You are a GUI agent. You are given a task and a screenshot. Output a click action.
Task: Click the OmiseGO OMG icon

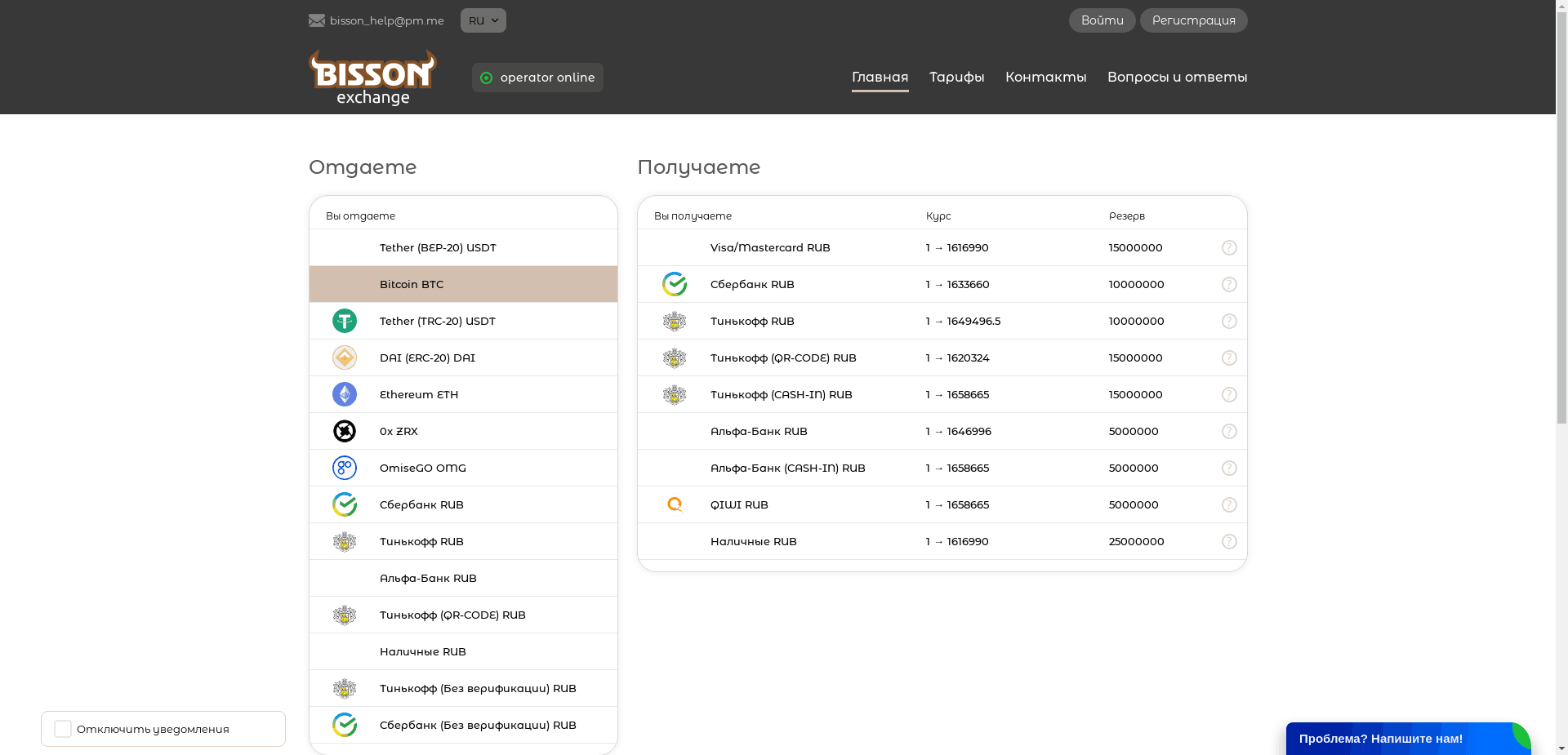pos(345,468)
